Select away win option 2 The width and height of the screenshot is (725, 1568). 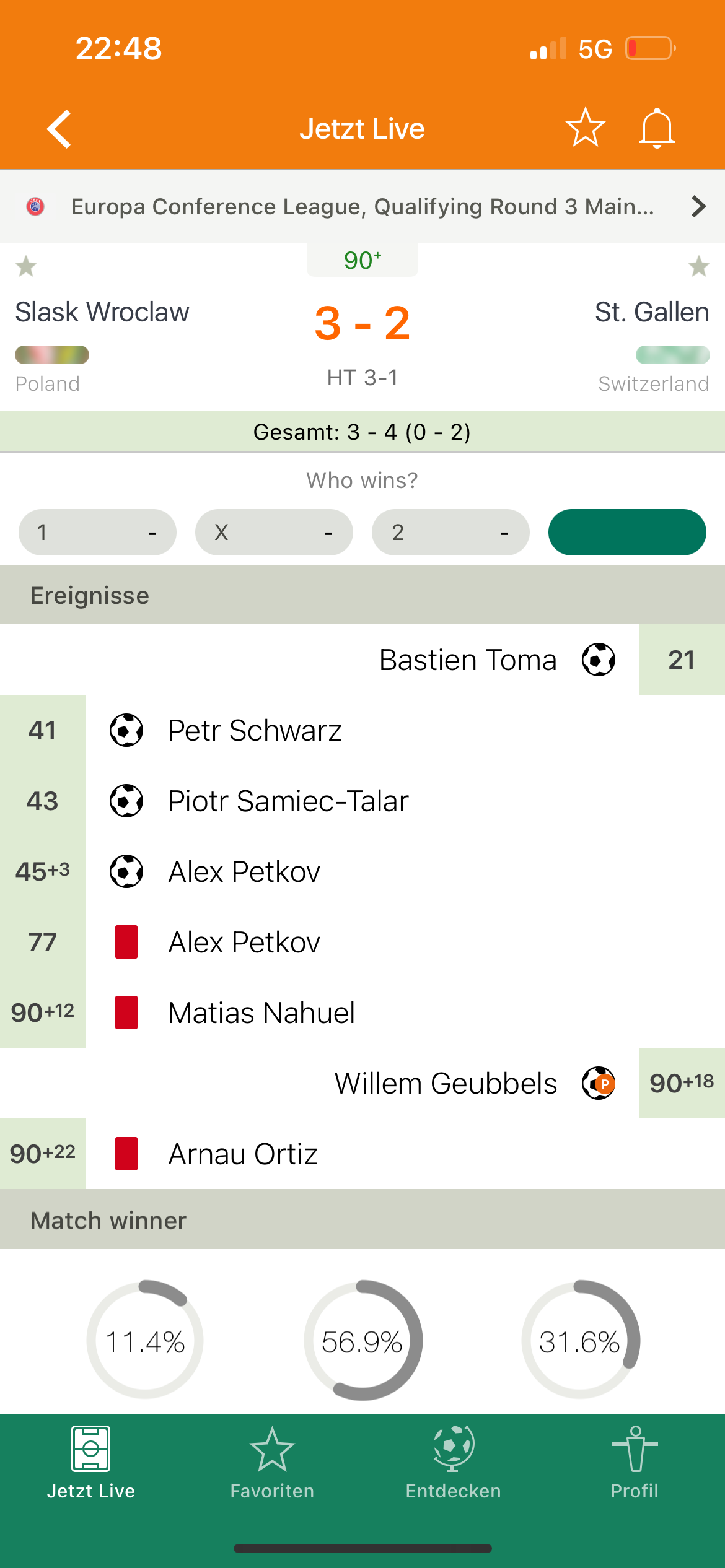pos(450,532)
